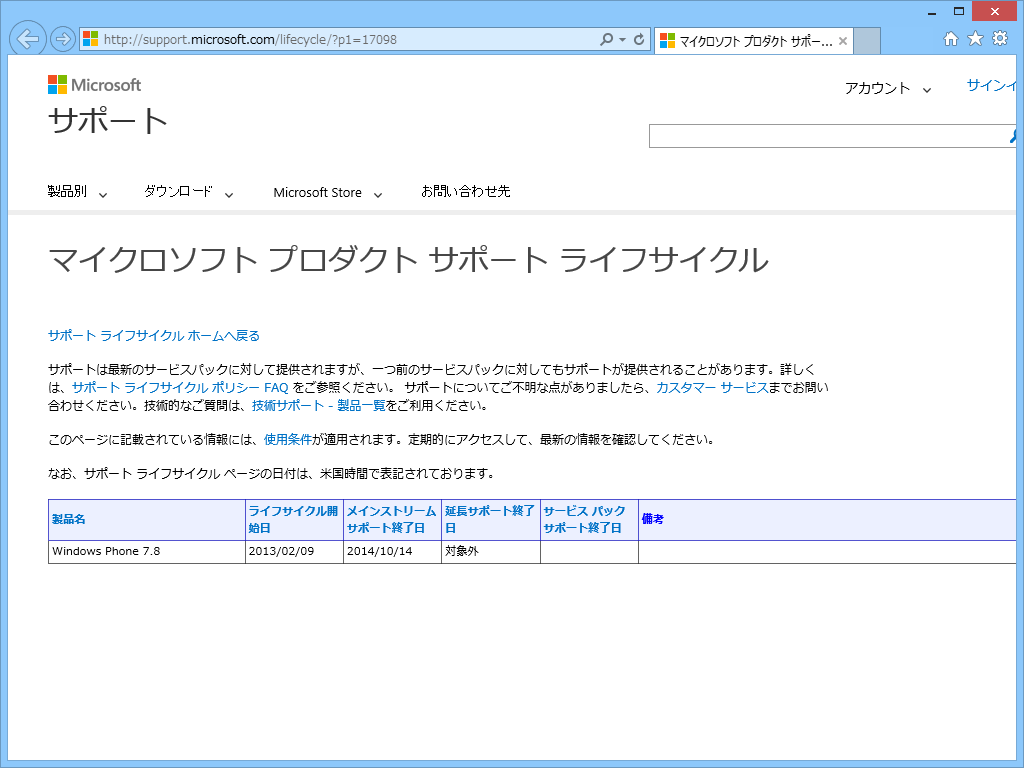Screen dimensions: 1024x768
Task: Open browser settings via the gear icon
Action: (999, 40)
